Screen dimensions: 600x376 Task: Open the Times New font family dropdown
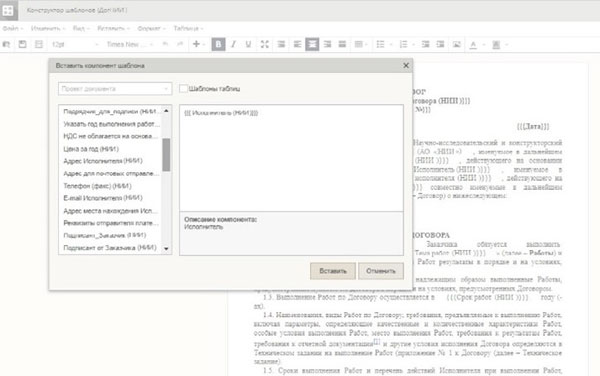[129, 44]
